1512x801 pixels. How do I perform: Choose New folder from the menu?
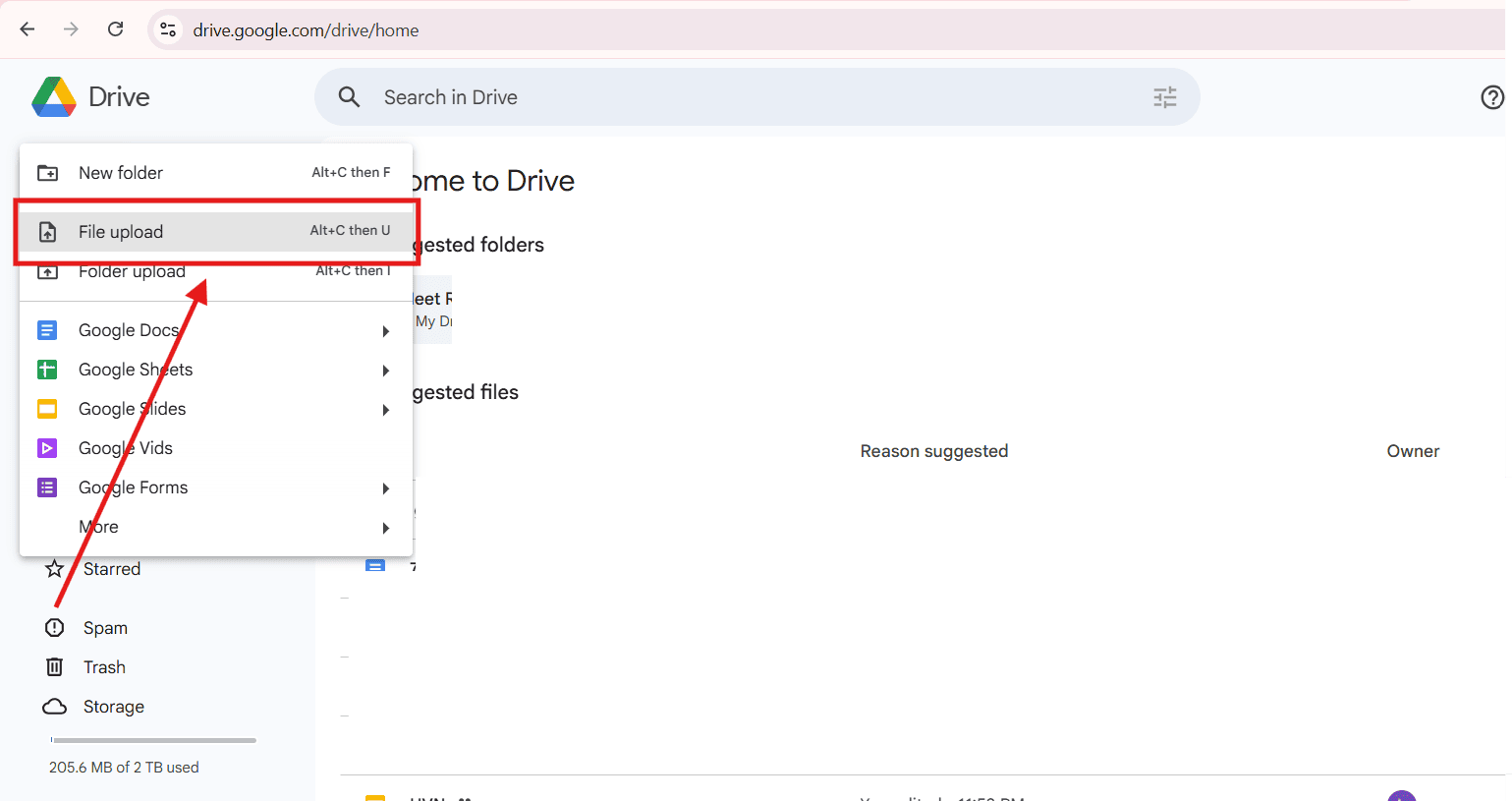216,173
